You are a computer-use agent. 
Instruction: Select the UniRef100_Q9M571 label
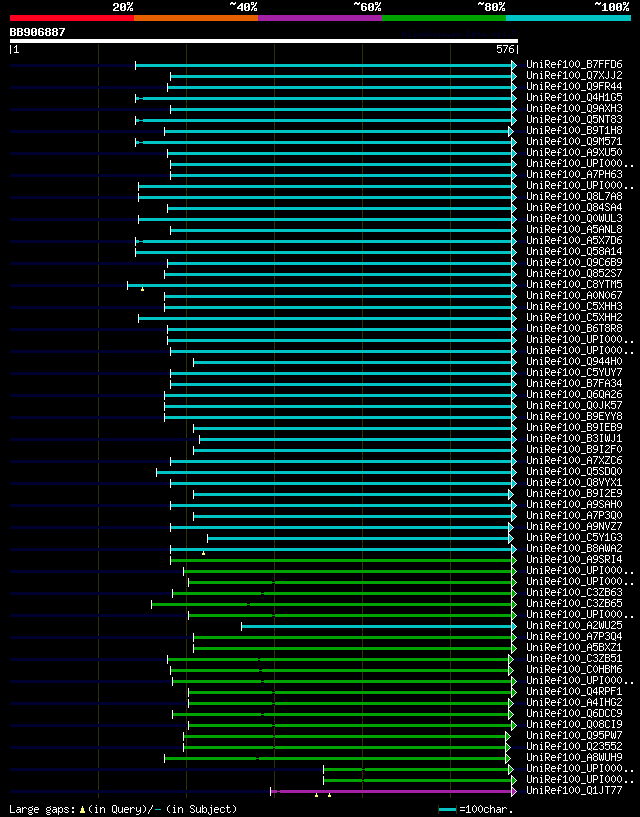574,142
